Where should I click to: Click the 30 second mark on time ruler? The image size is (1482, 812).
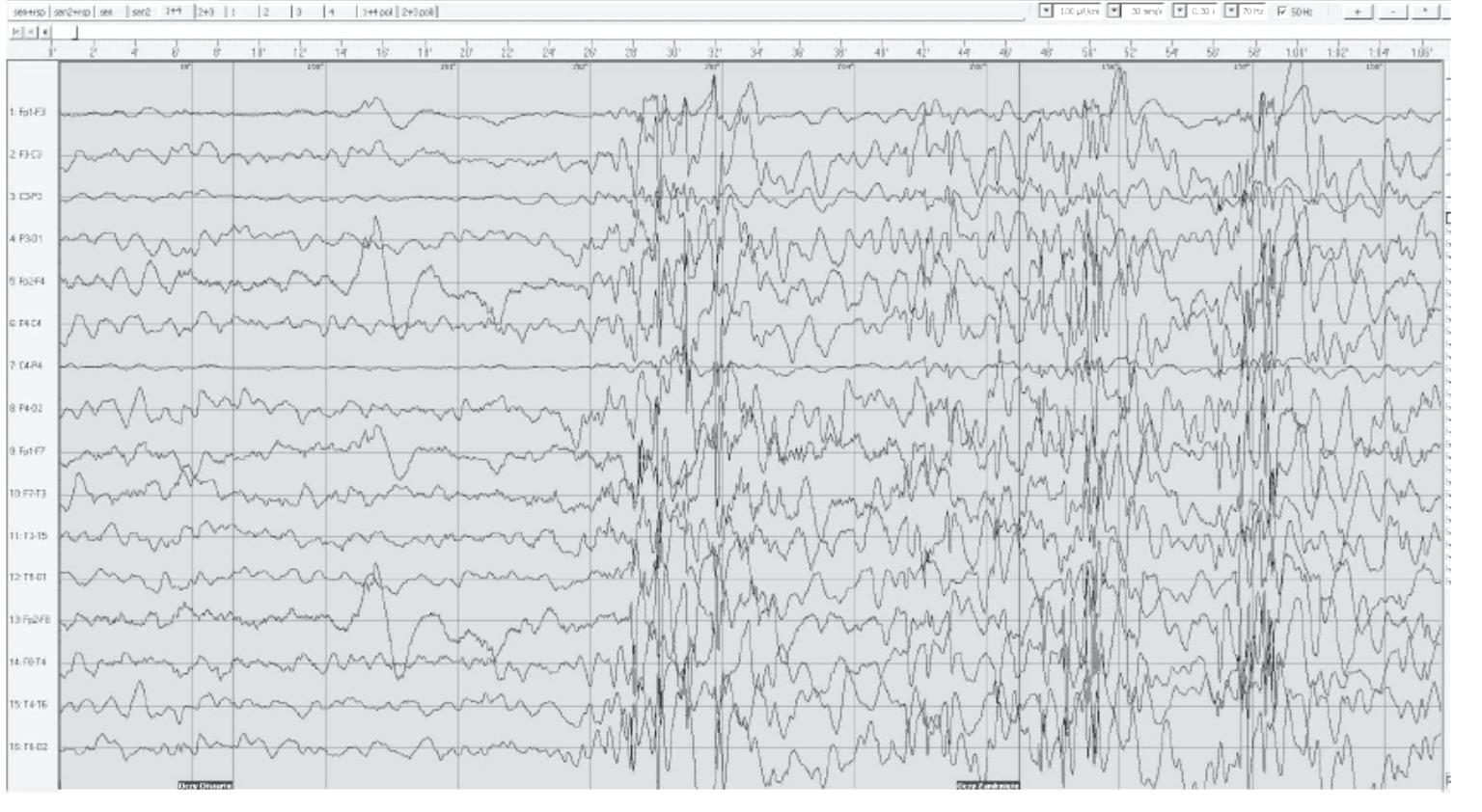(672, 53)
